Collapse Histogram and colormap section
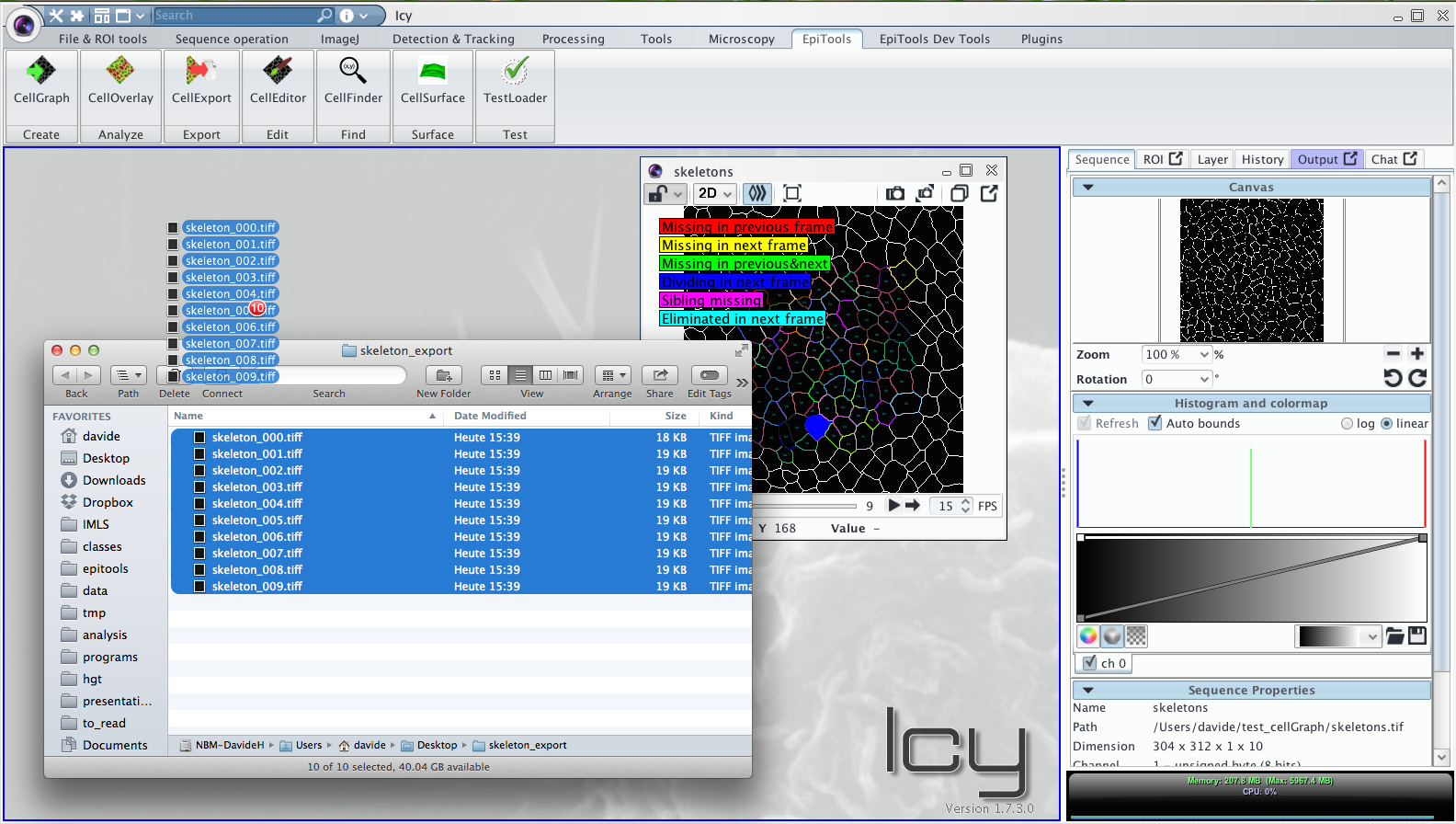The height and width of the screenshot is (824, 1456). (1088, 403)
